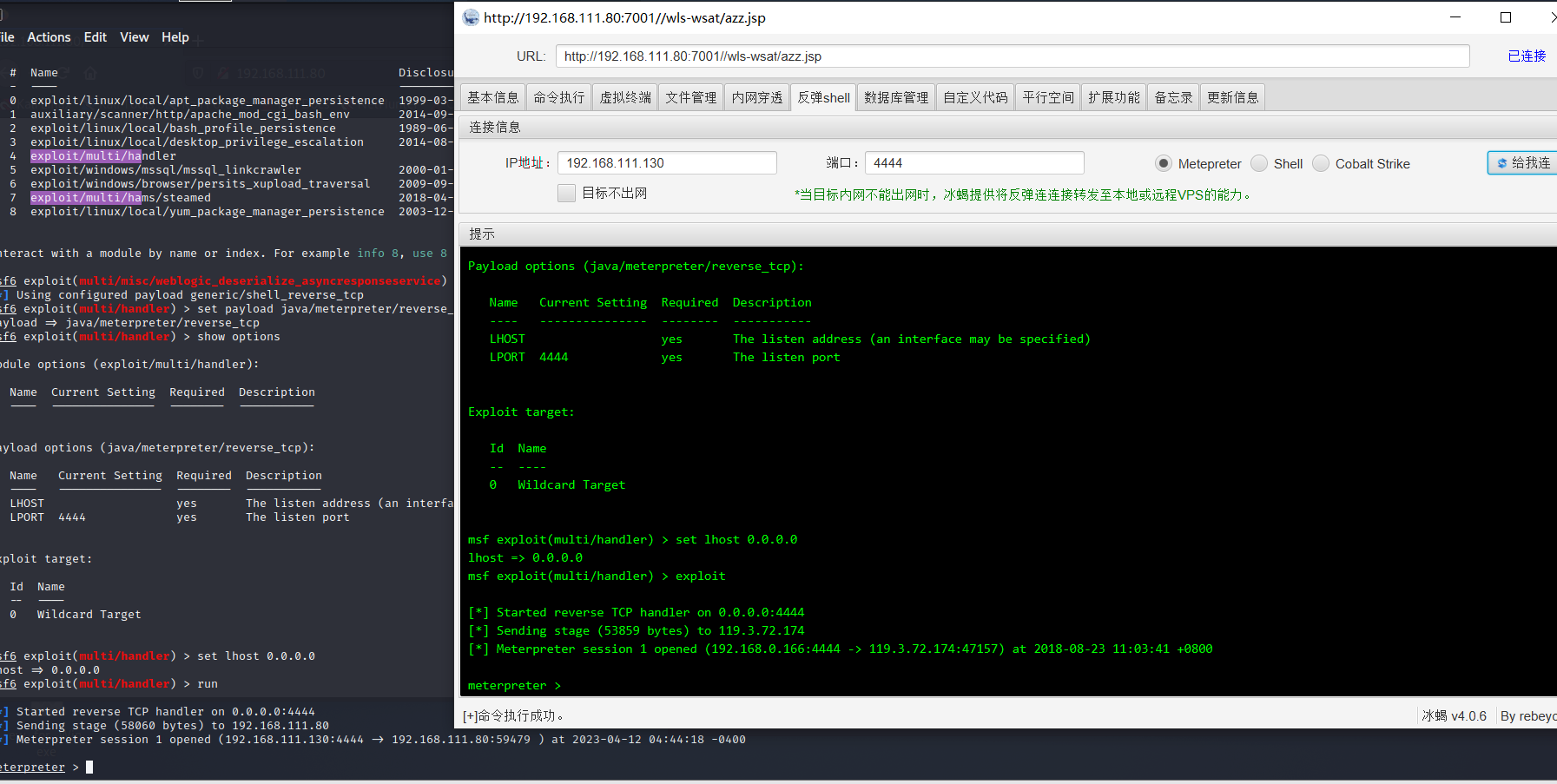Click LPORT 4444 row in Behinder console
The image size is (1557, 784).
(665, 358)
